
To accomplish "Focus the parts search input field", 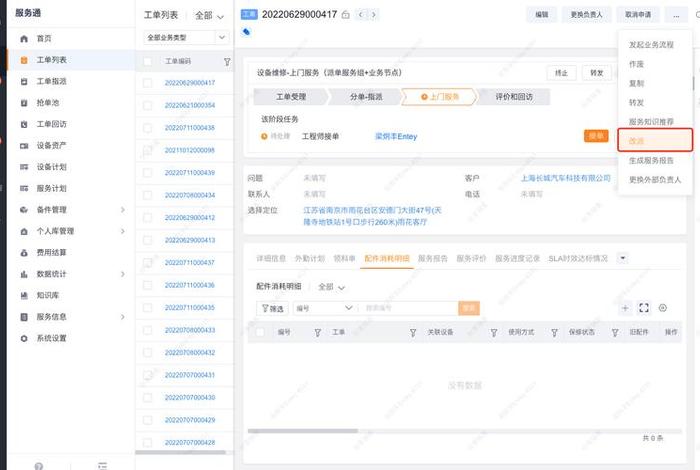I will [408, 308].
